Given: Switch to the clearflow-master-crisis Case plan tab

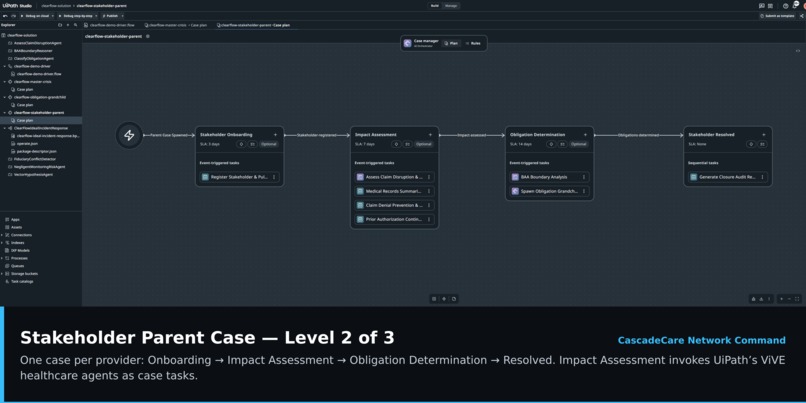Looking at the screenshot, I should [176, 25].
